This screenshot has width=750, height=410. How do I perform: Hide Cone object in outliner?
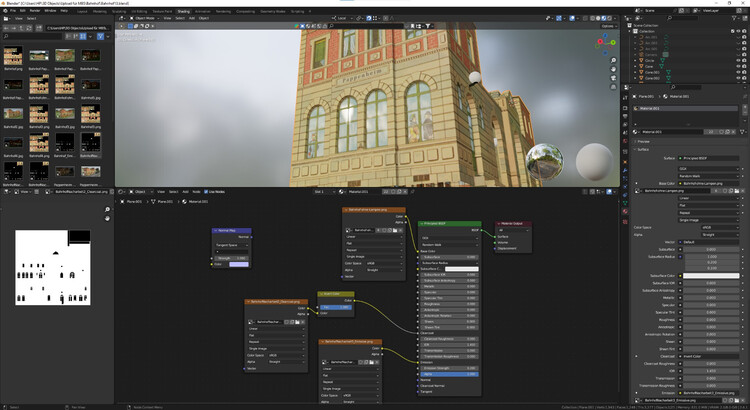coord(738,66)
